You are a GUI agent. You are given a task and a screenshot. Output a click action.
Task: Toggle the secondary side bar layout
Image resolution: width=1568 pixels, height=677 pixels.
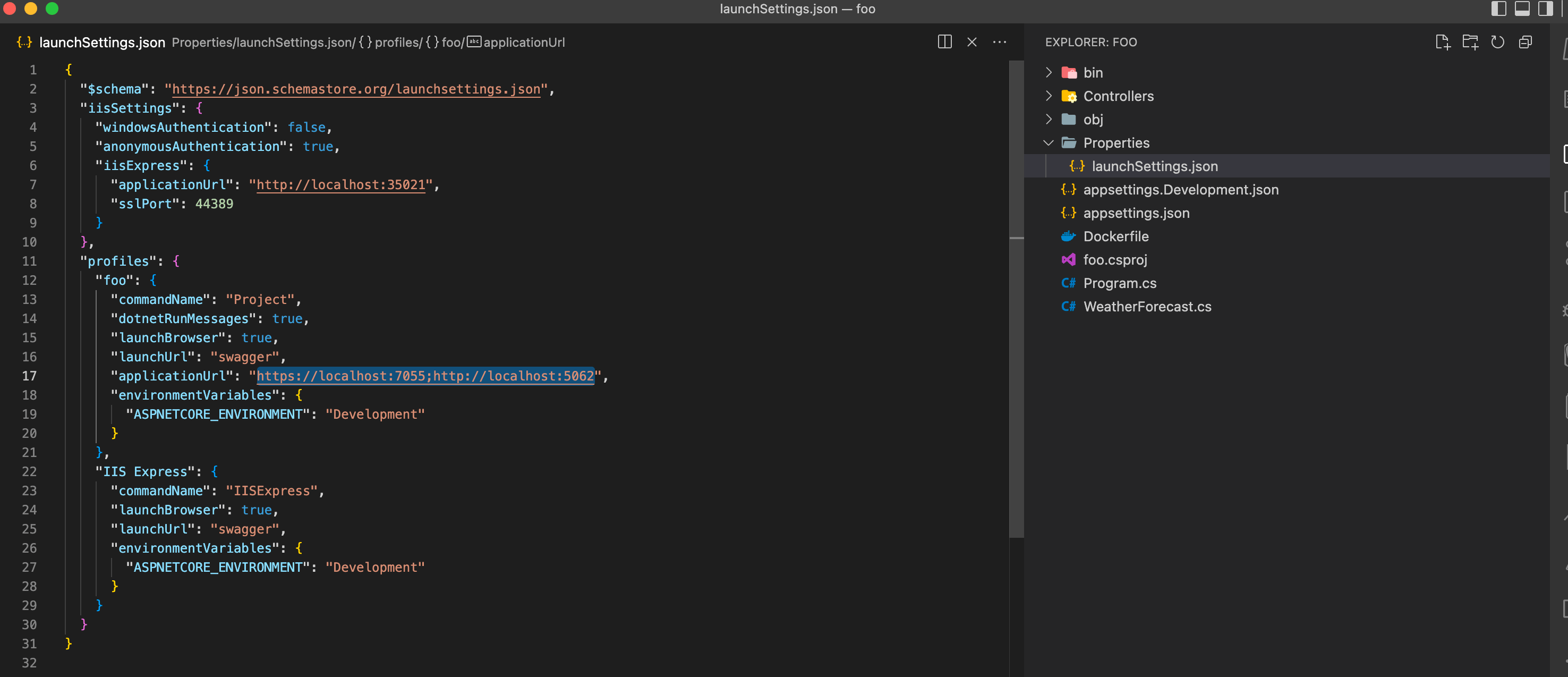click(x=1545, y=9)
